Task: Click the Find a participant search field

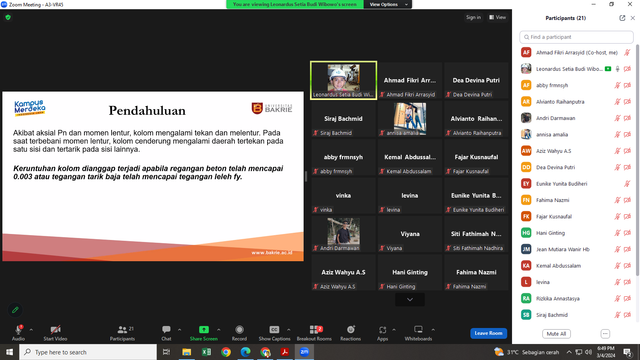Action: 576,37
